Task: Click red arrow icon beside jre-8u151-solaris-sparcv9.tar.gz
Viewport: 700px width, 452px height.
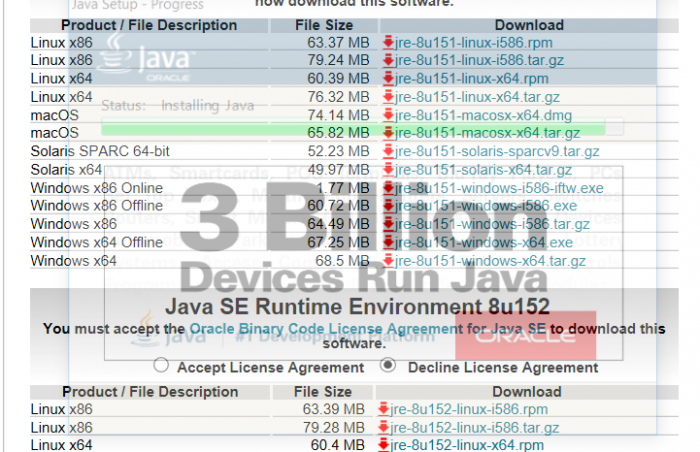Action: (388, 151)
